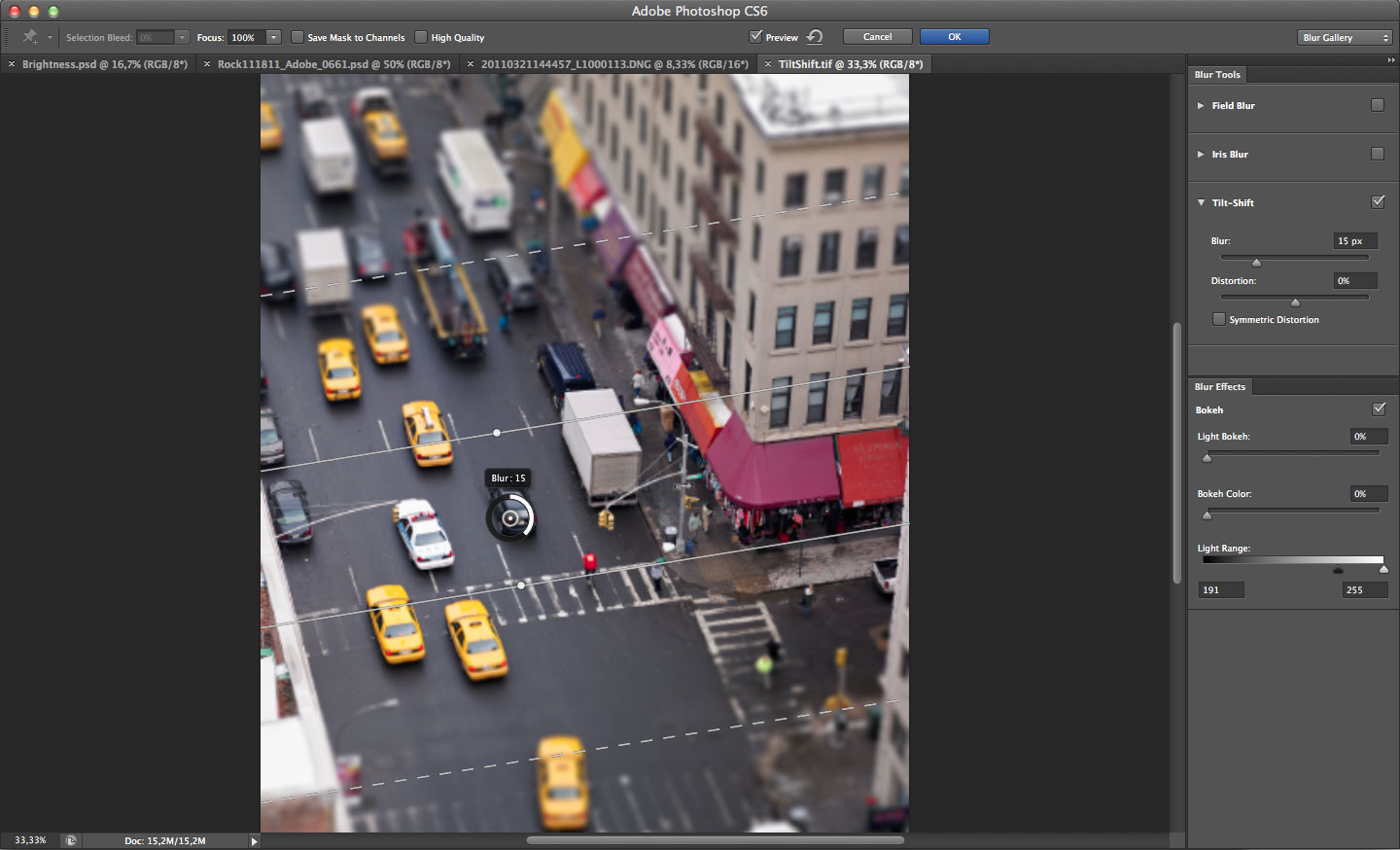Screen dimensions: 1400x850
Task: Collapse the blur tools panel double-arrow
Action: tap(1391, 60)
